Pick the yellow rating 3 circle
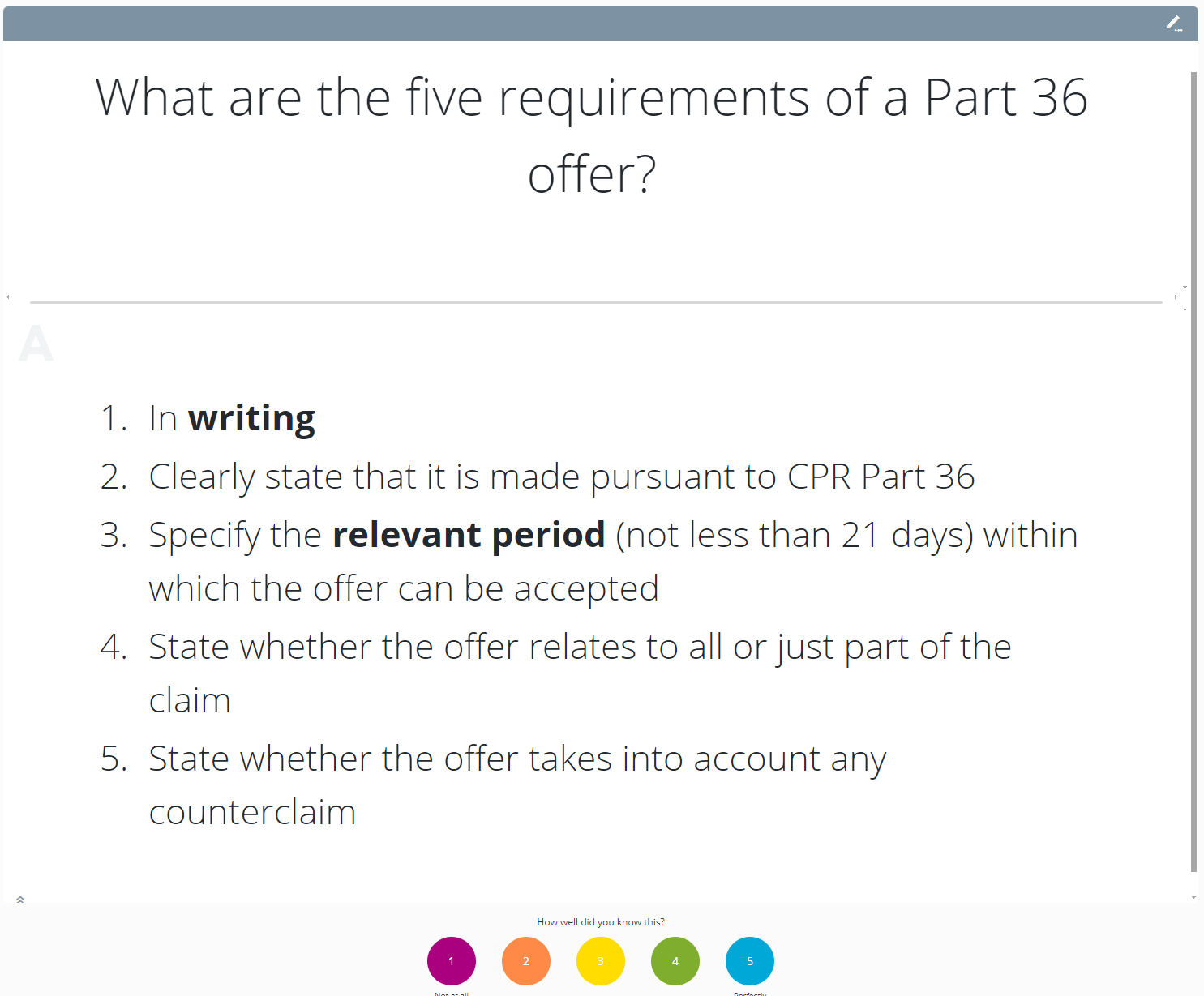 click(601, 961)
